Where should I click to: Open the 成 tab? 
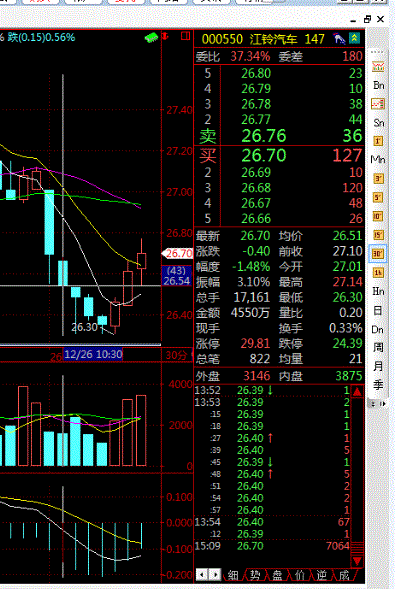pyautogui.click(x=344, y=575)
